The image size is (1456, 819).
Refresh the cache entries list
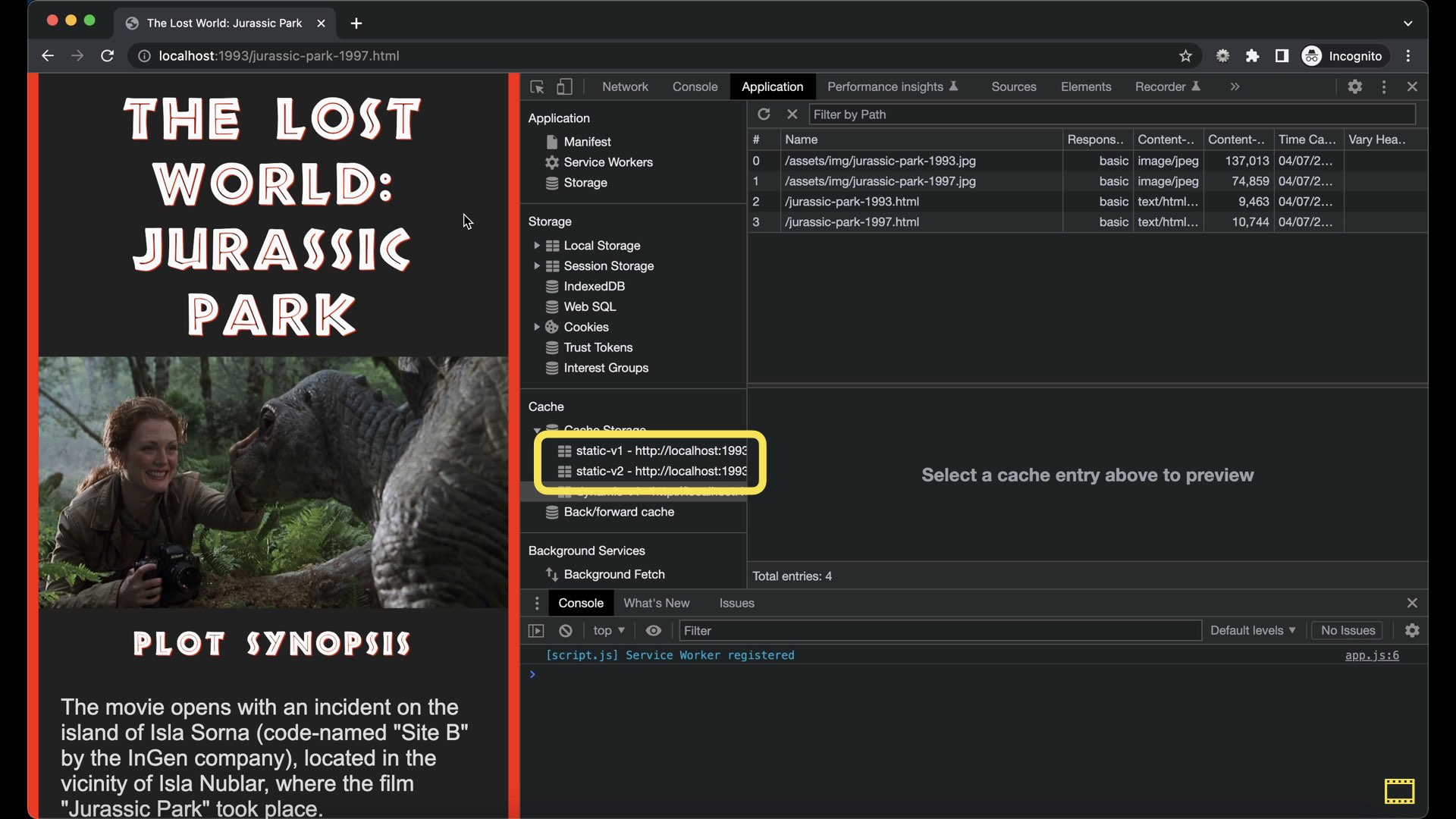pos(764,115)
